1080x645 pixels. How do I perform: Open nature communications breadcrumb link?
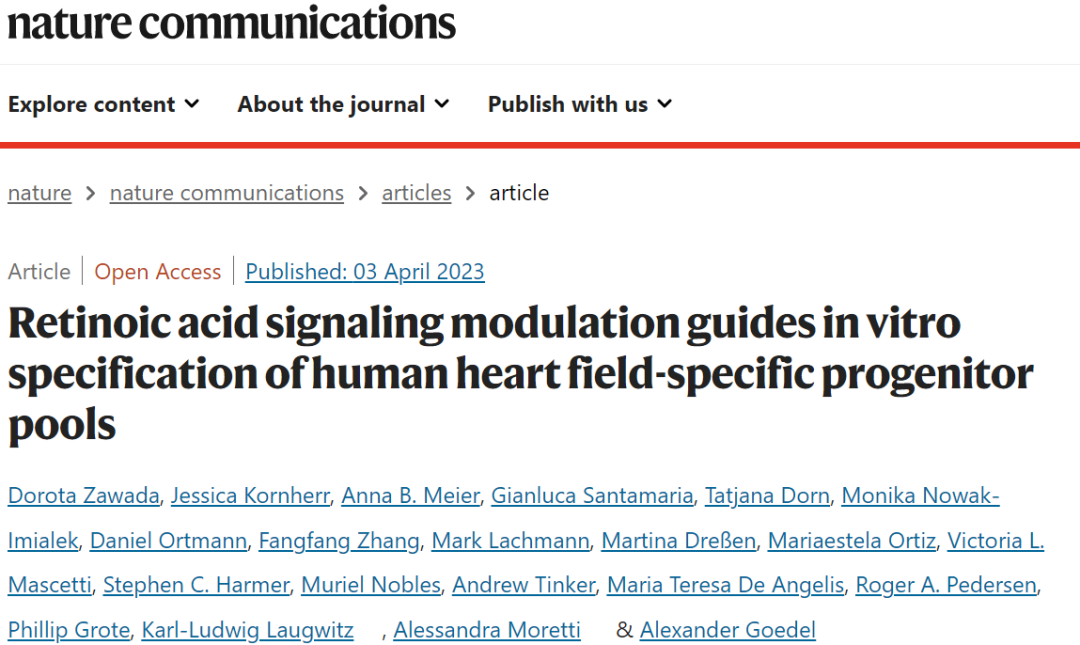tap(227, 193)
